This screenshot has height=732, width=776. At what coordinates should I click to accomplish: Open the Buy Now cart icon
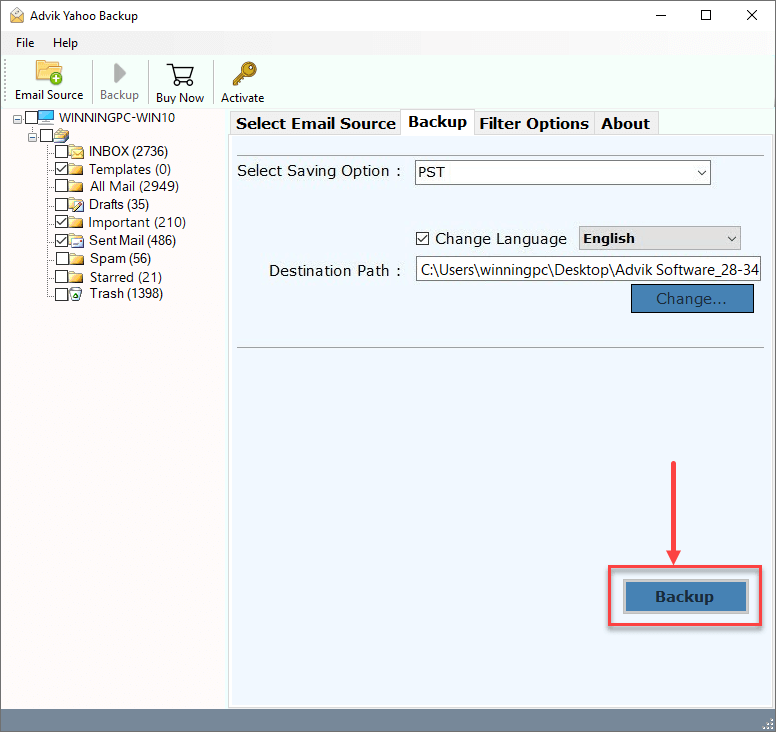[180, 75]
